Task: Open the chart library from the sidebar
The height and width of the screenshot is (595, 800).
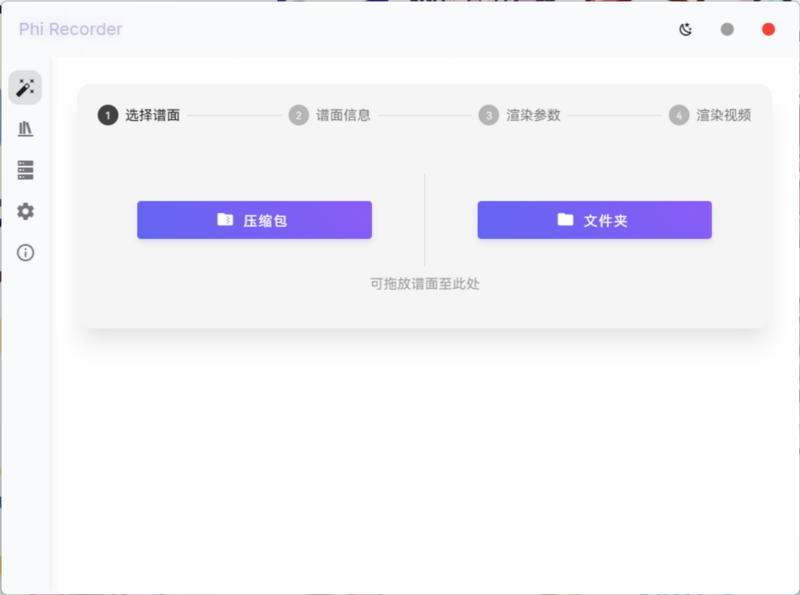Action: point(25,129)
